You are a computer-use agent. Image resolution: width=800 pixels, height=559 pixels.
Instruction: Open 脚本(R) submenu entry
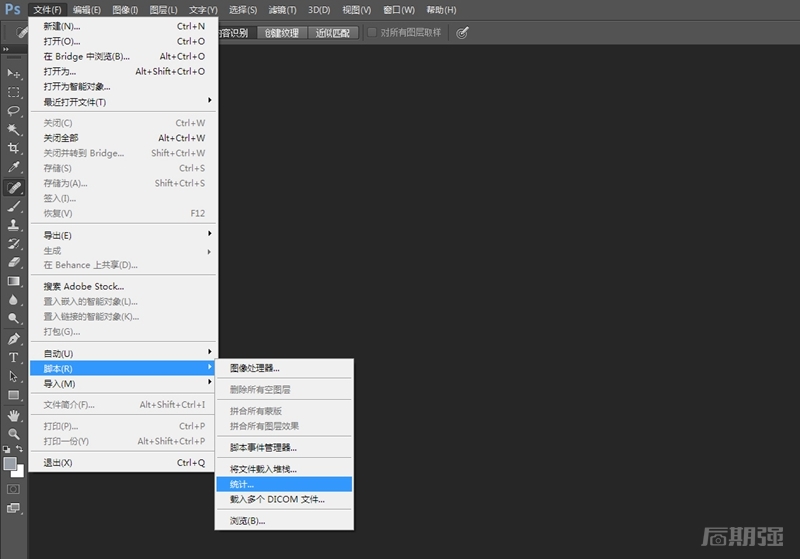click(123, 368)
